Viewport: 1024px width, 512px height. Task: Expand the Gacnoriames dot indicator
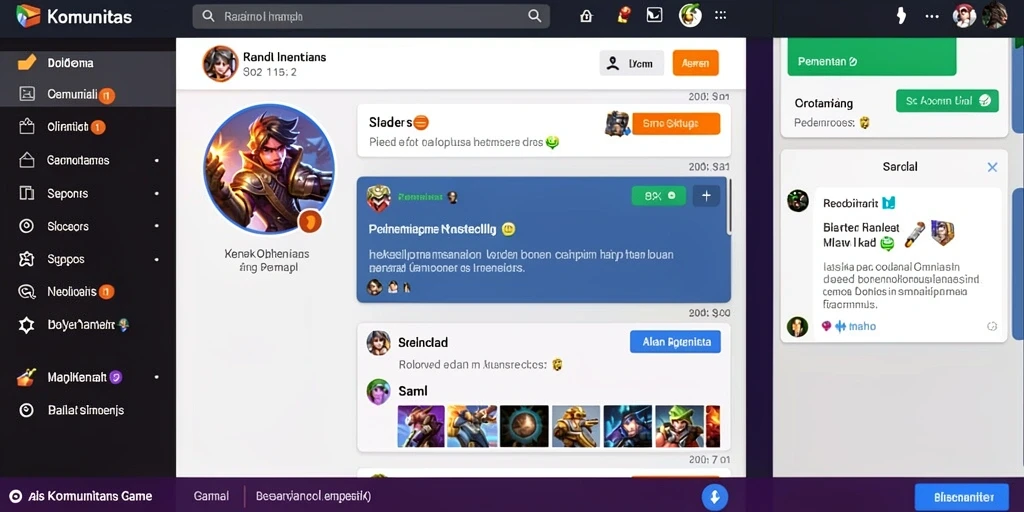pos(157,160)
